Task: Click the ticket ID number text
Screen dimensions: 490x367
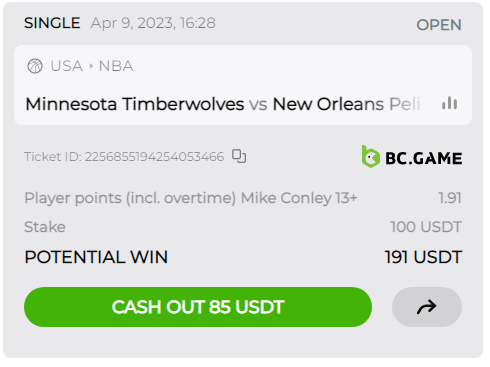Action: 154,157
